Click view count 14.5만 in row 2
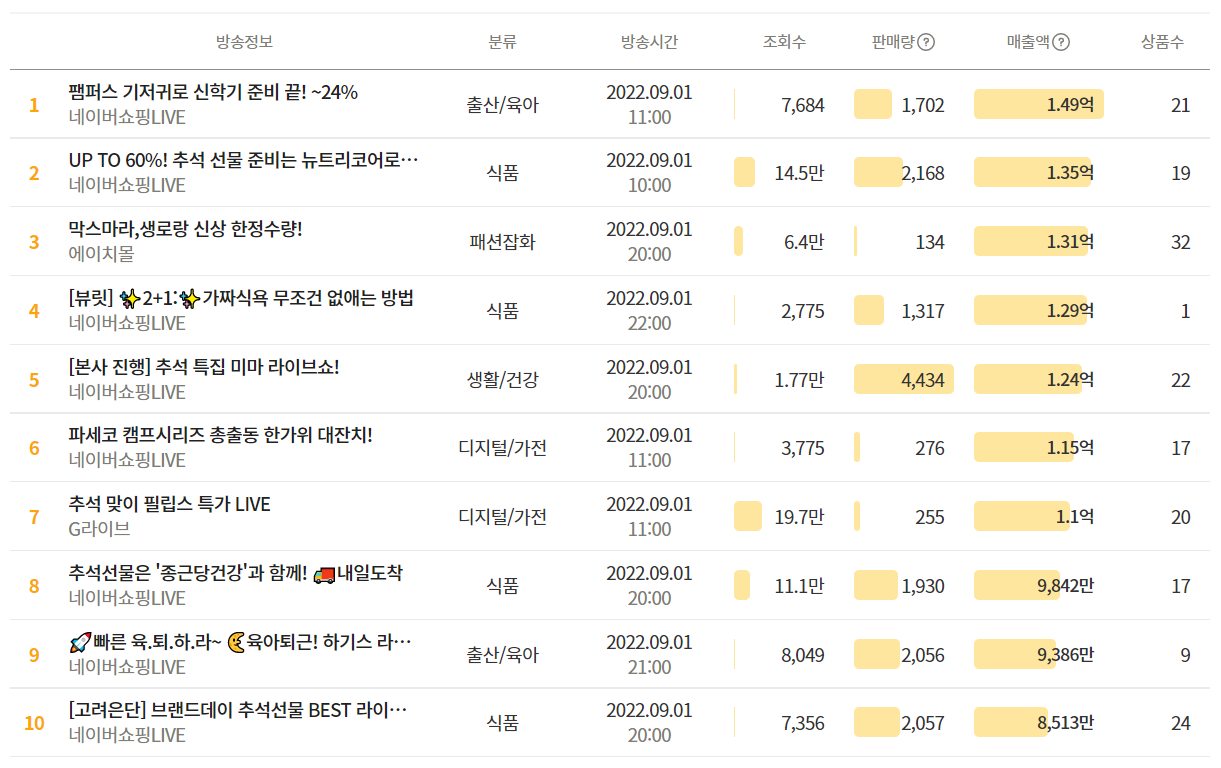 coord(799,173)
